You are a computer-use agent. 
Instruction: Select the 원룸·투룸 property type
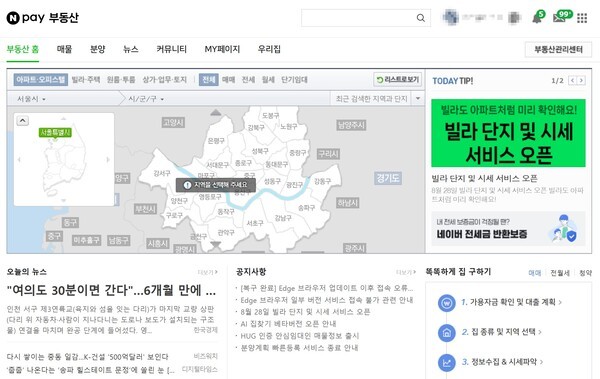coord(121,80)
